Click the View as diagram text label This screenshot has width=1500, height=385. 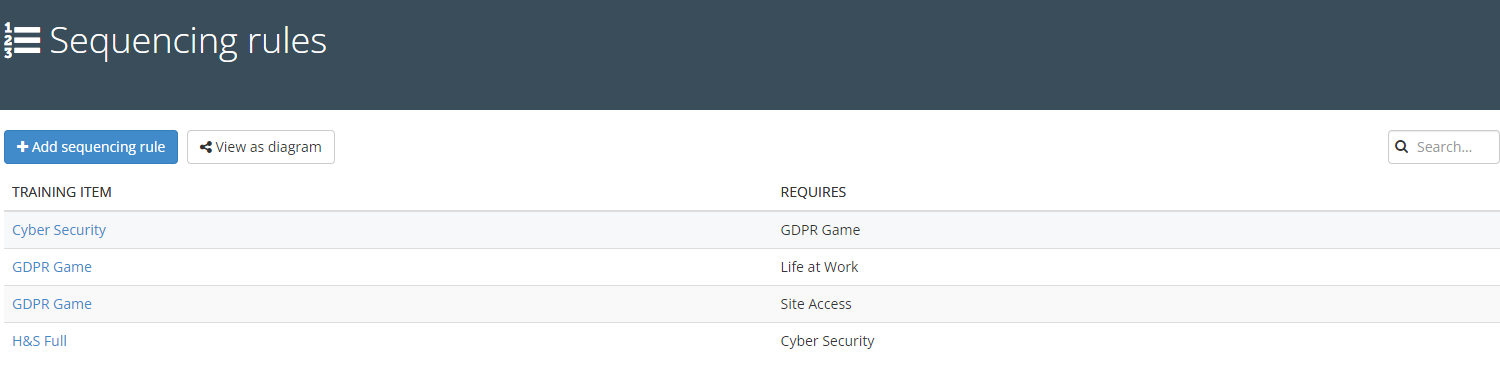tap(269, 147)
